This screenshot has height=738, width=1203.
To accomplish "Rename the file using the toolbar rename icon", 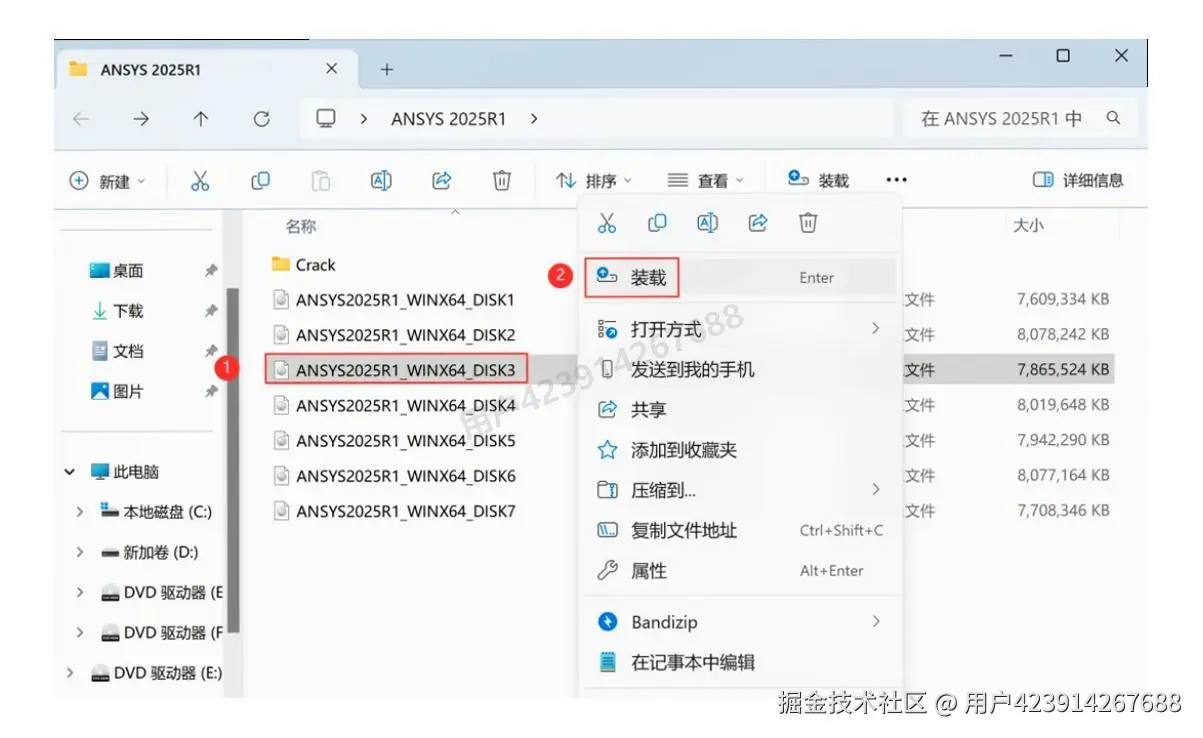I will [x=380, y=180].
